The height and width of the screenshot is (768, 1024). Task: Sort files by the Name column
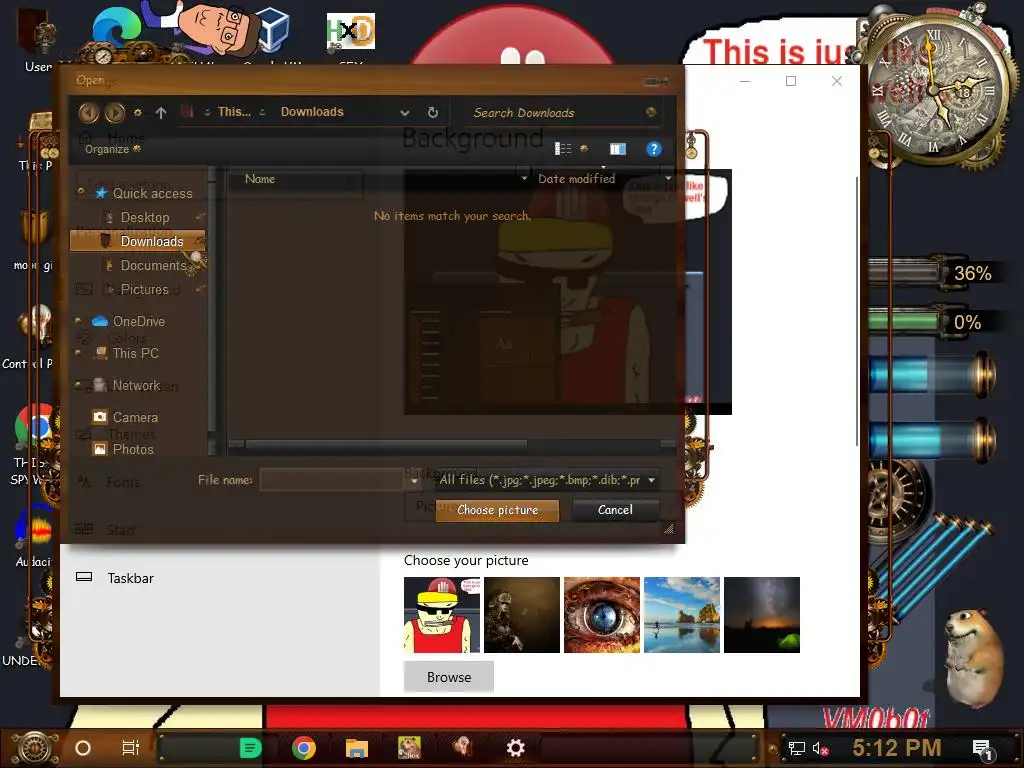[260, 179]
